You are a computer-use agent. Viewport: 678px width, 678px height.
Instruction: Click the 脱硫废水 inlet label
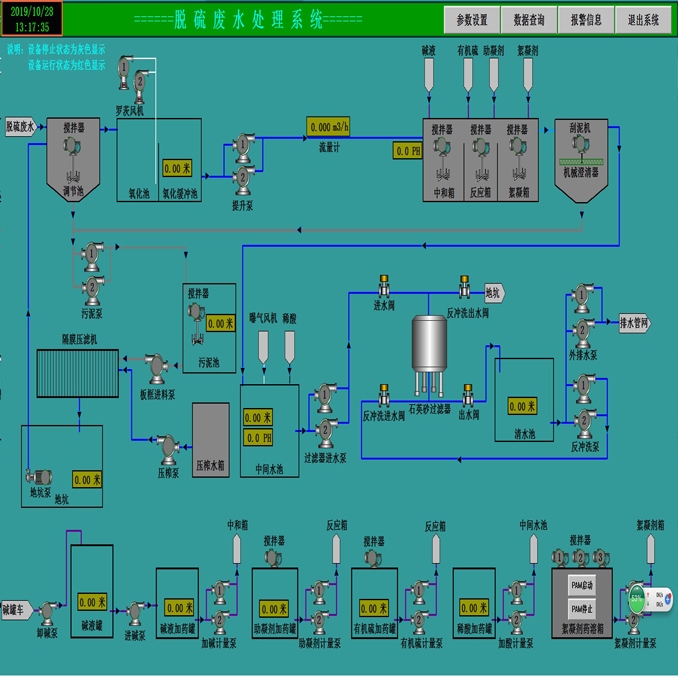point(21,127)
